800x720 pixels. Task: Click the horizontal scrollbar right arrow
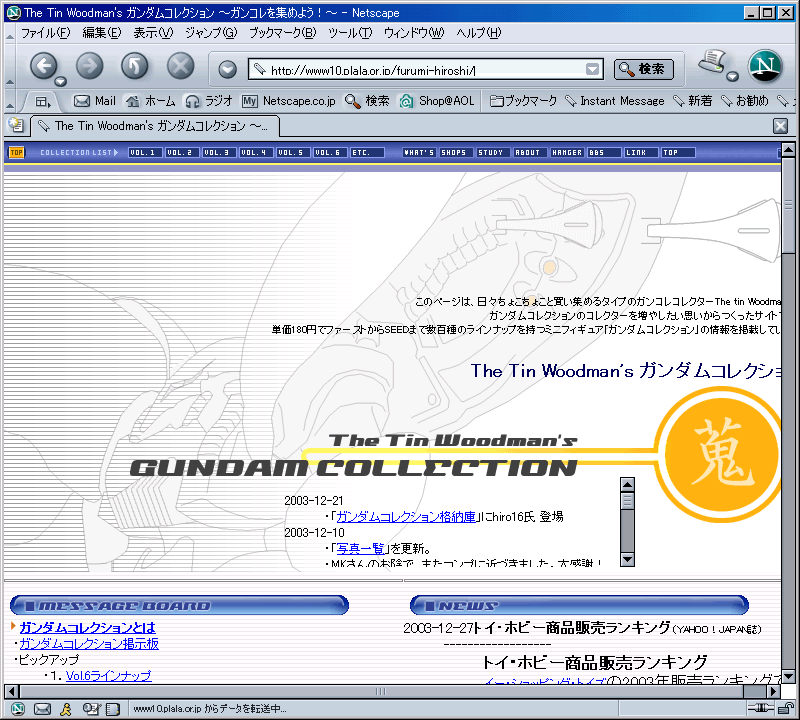773,691
